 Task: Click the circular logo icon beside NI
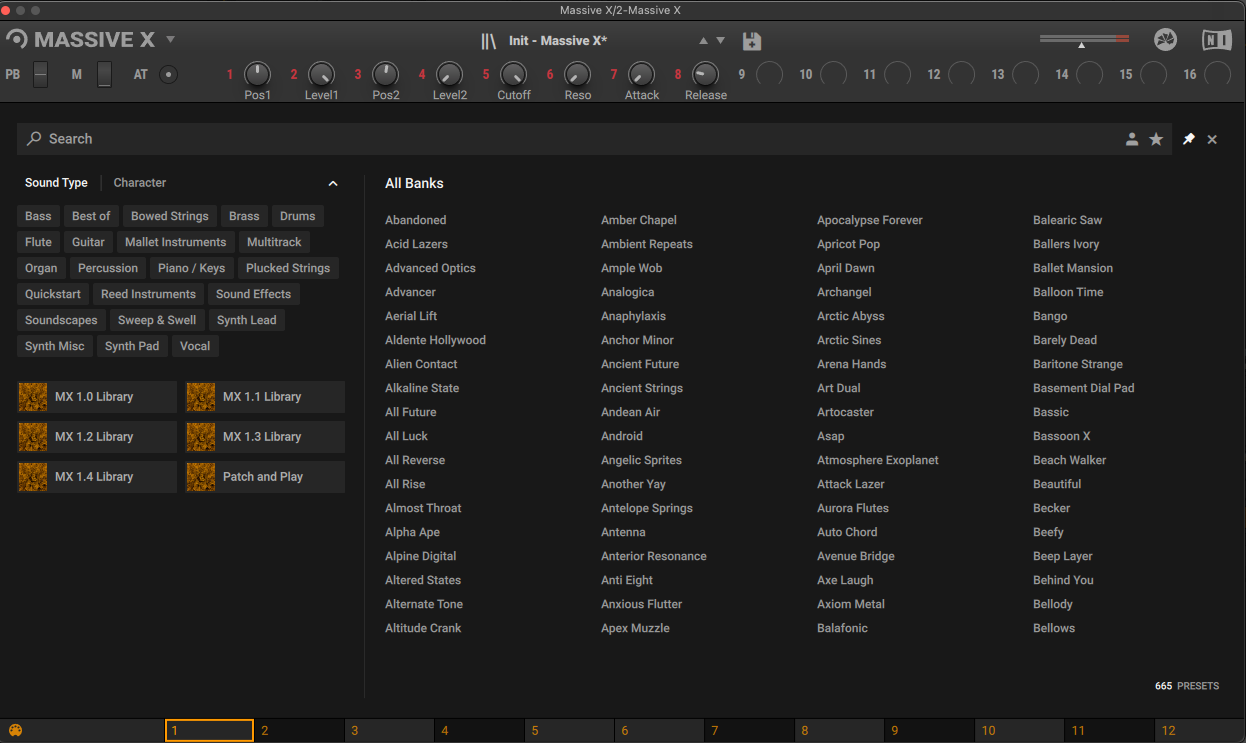click(x=1165, y=40)
